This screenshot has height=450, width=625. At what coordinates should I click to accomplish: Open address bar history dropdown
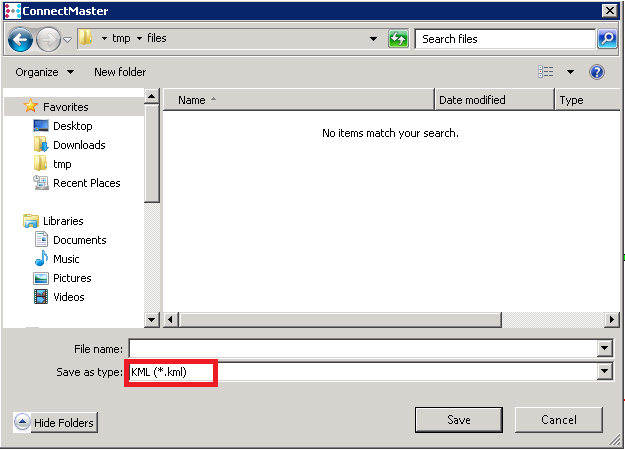pyautogui.click(x=373, y=39)
